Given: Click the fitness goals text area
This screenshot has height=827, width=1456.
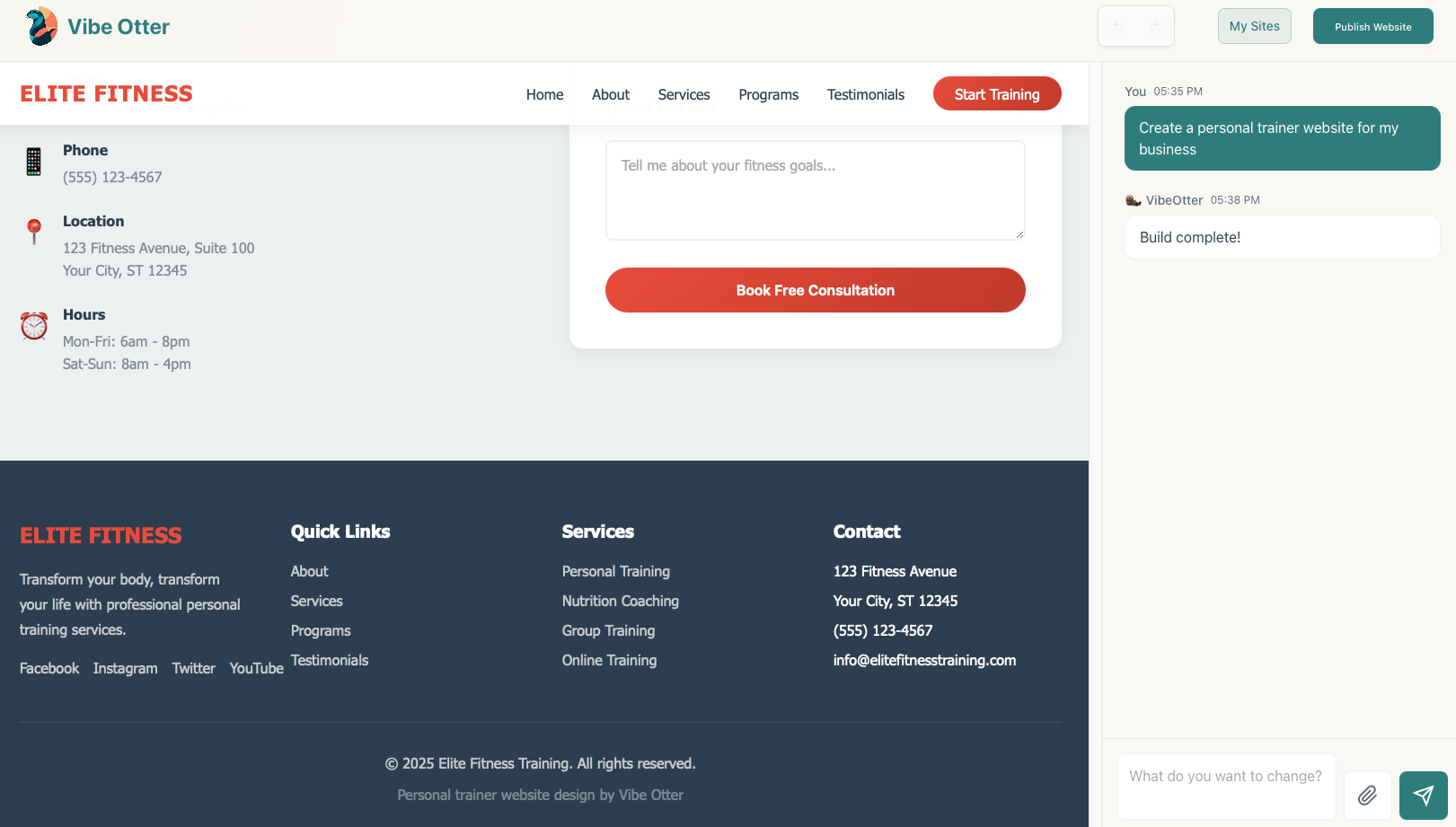Looking at the screenshot, I should [815, 190].
